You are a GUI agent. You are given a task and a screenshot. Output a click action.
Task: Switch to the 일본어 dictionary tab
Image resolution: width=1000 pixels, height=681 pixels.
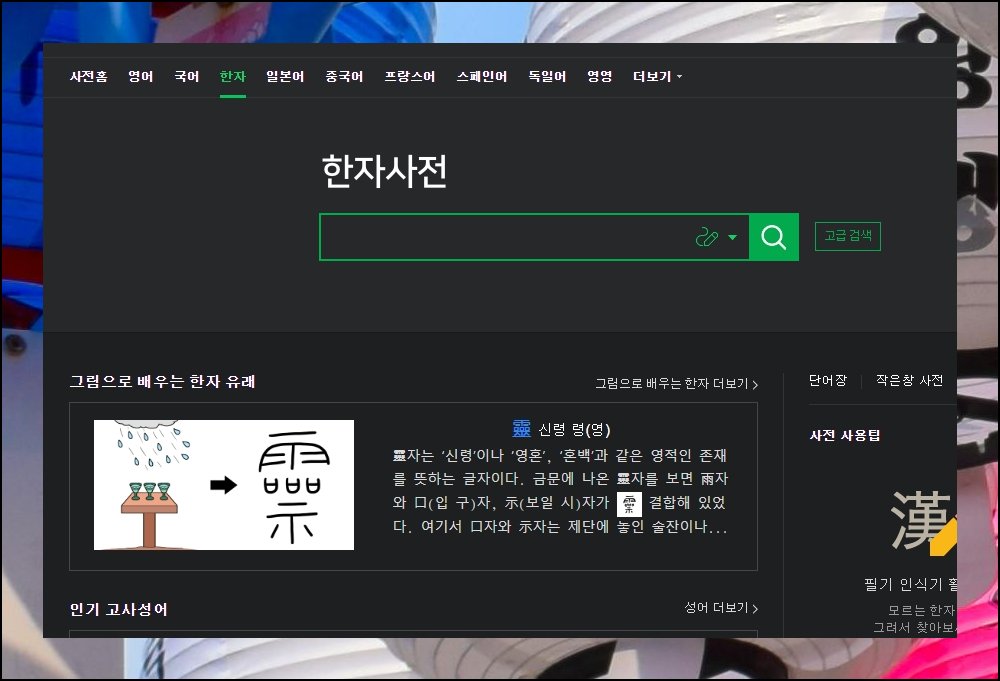click(x=285, y=77)
